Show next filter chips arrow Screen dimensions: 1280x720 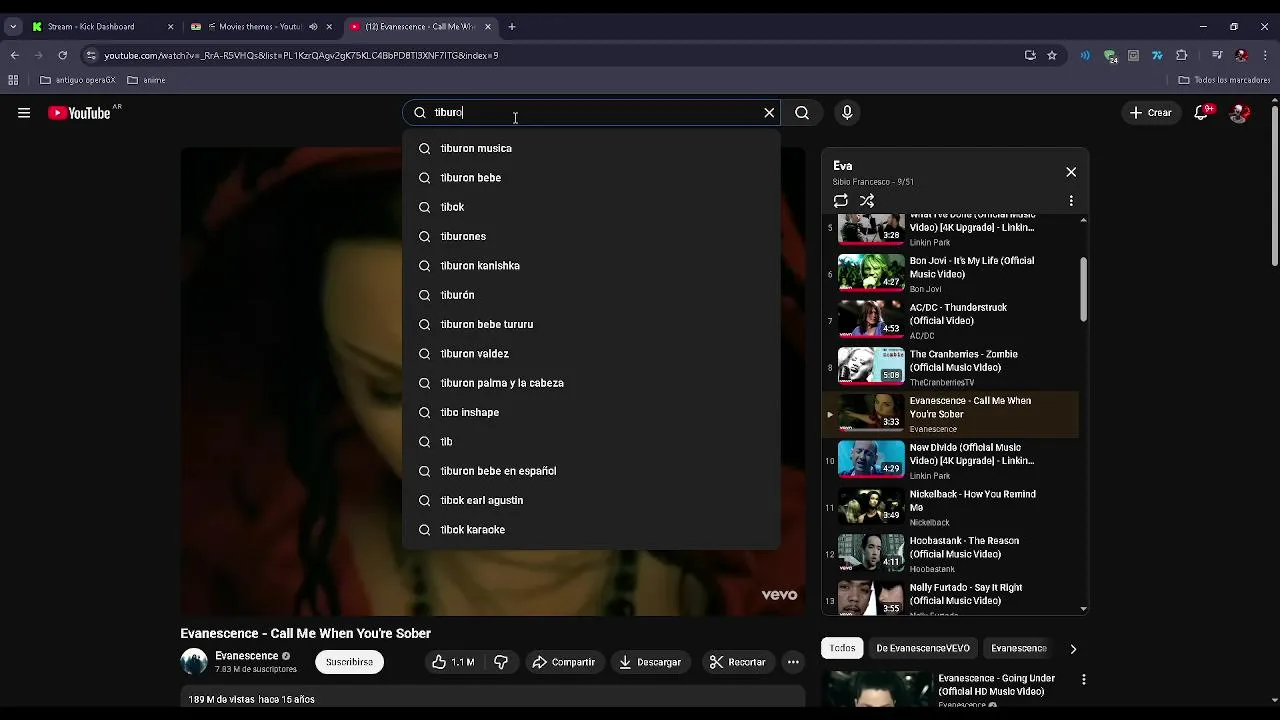pos(1073,649)
